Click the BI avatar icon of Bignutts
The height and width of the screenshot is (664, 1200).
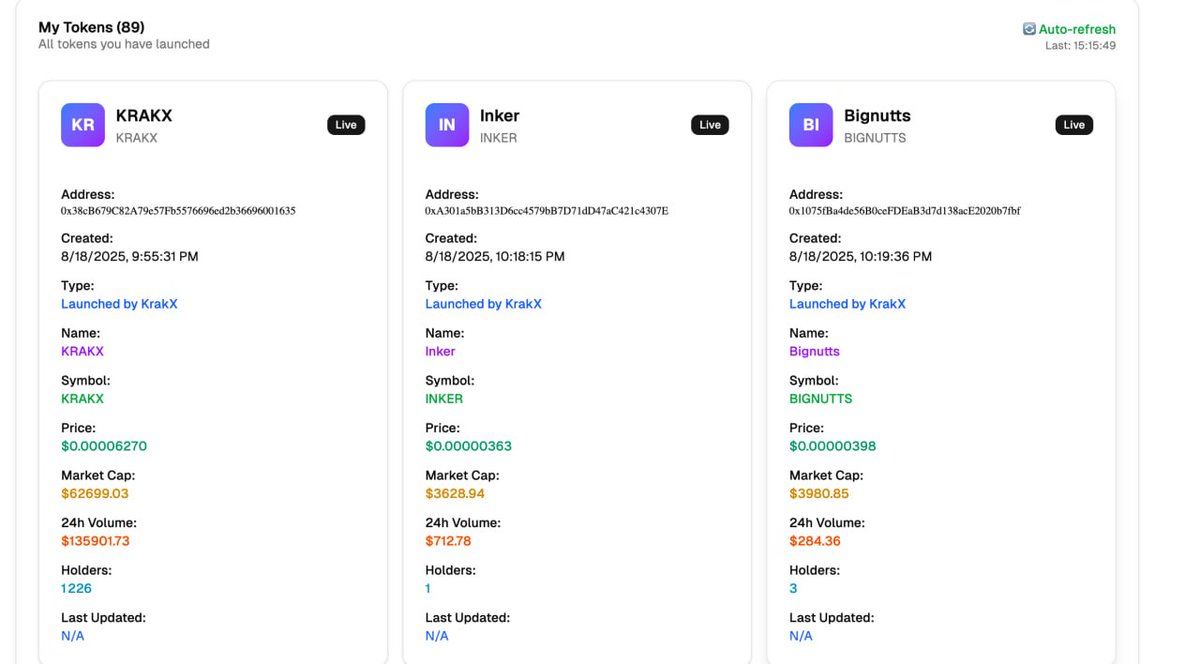(811, 125)
